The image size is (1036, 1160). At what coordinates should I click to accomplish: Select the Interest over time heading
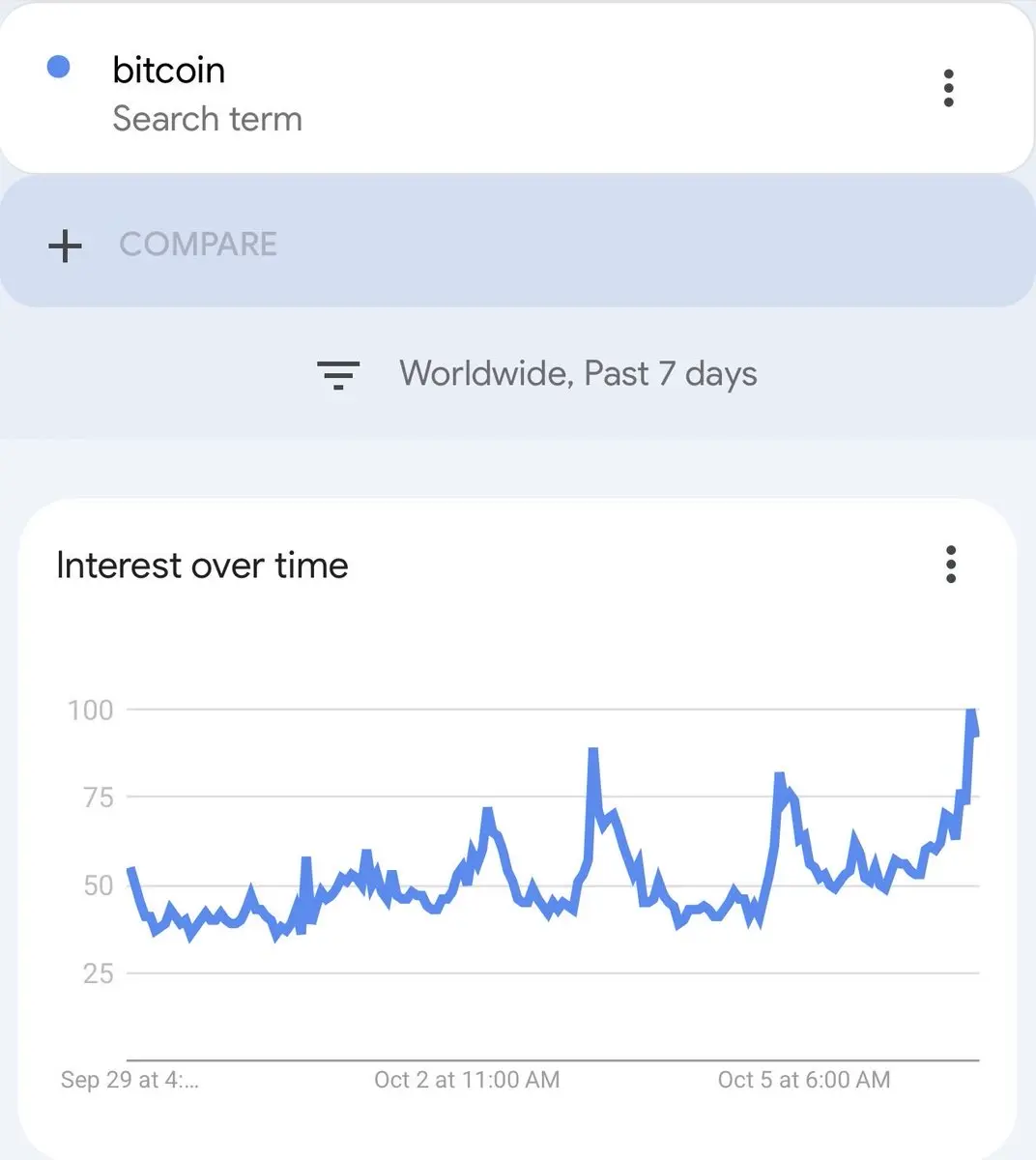click(202, 565)
